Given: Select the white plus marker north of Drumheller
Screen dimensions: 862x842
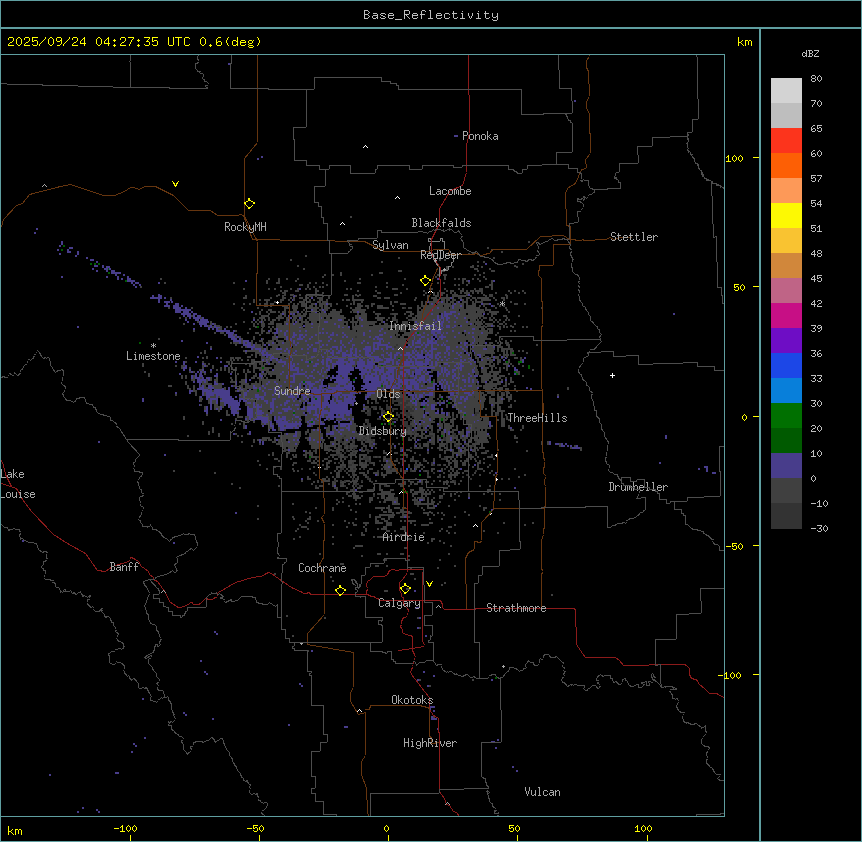Looking at the screenshot, I should click(x=613, y=375).
